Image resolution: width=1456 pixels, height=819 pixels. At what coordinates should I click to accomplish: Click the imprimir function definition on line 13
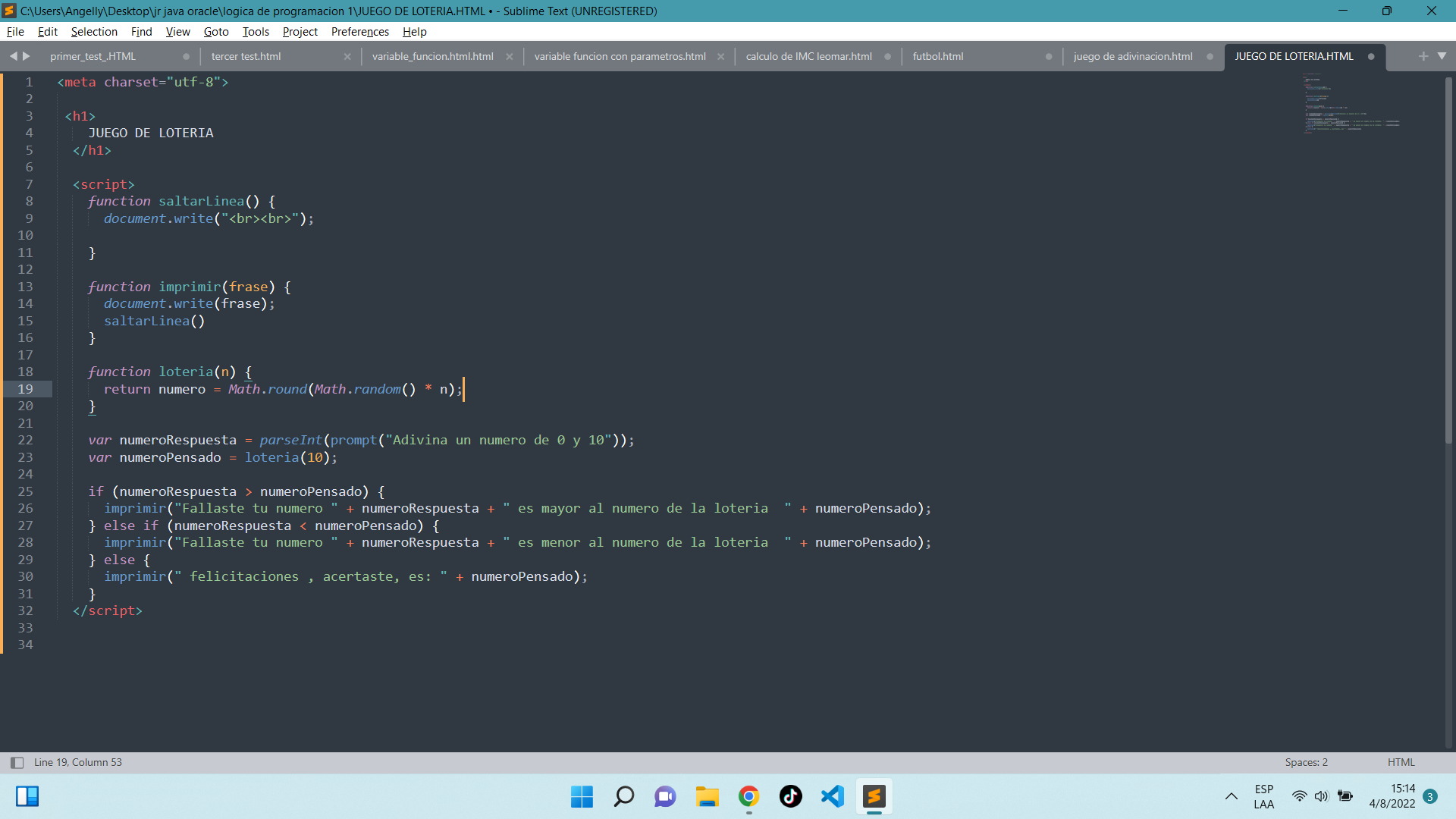(190, 287)
